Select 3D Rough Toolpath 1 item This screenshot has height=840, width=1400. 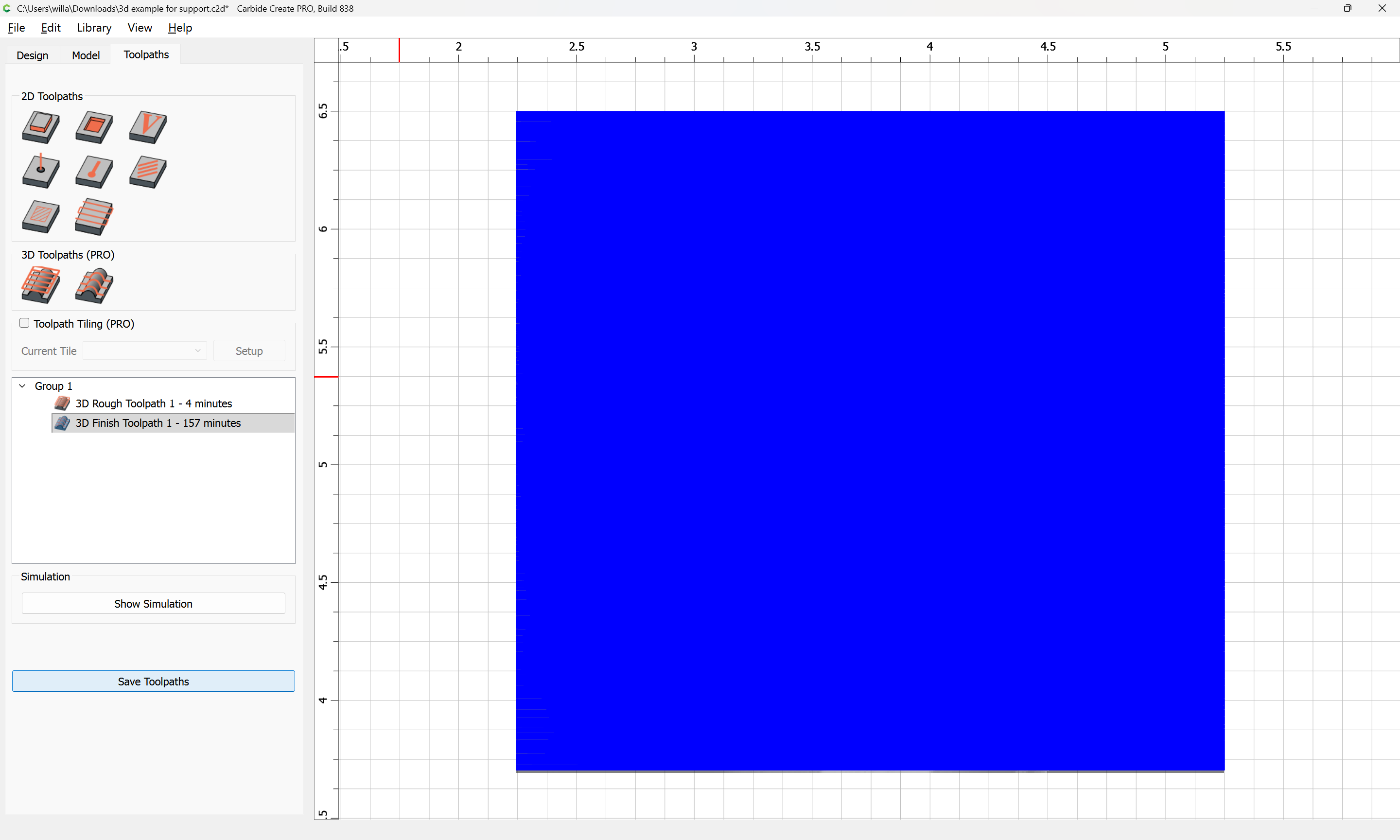point(153,403)
